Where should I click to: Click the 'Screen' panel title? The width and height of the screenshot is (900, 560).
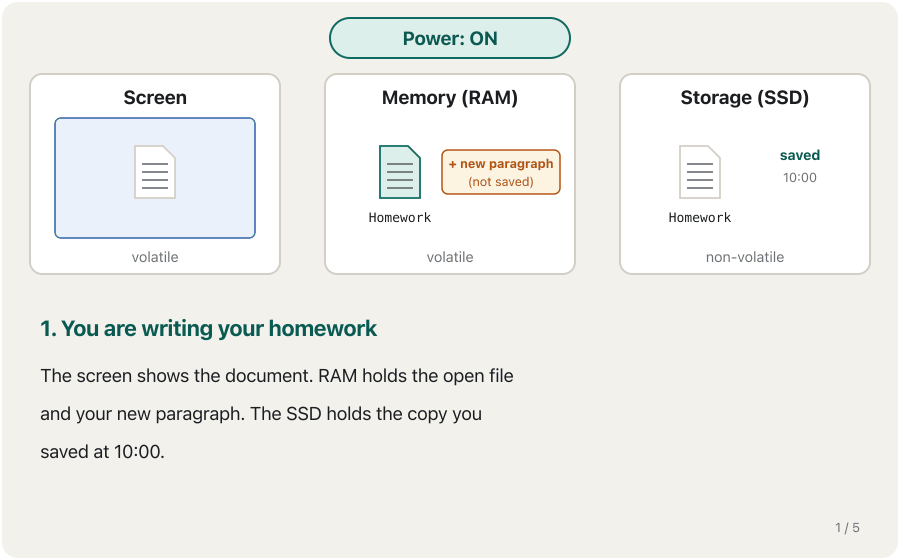tap(155, 98)
